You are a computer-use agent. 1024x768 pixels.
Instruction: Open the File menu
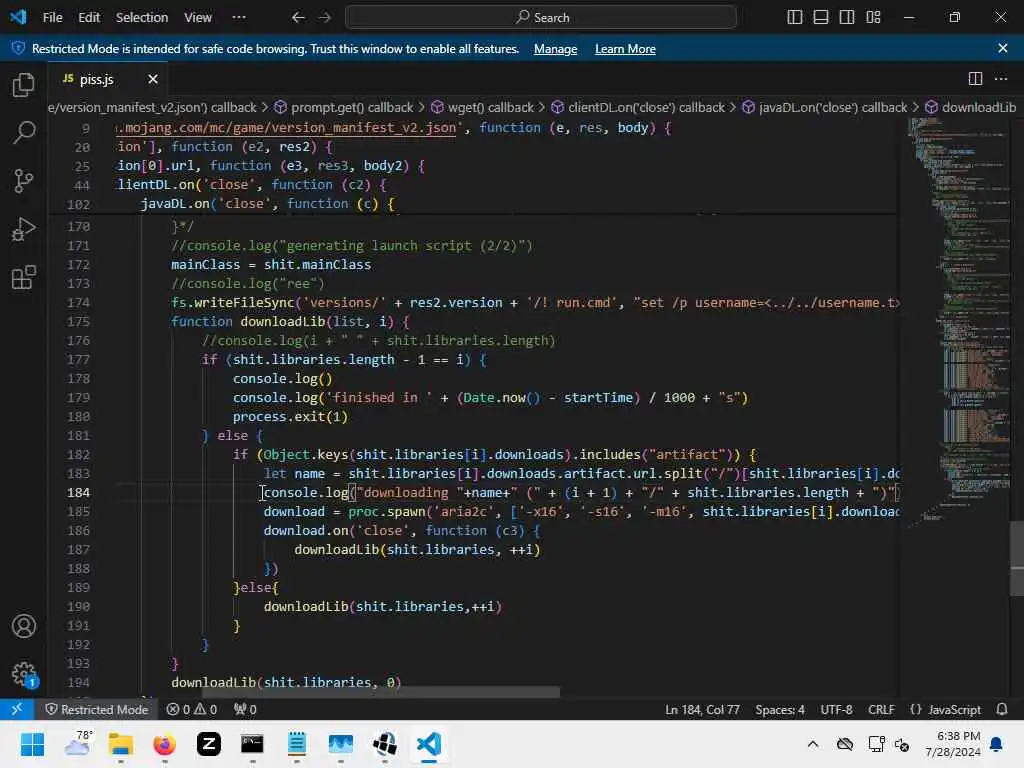pyautogui.click(x=52, y=18)
